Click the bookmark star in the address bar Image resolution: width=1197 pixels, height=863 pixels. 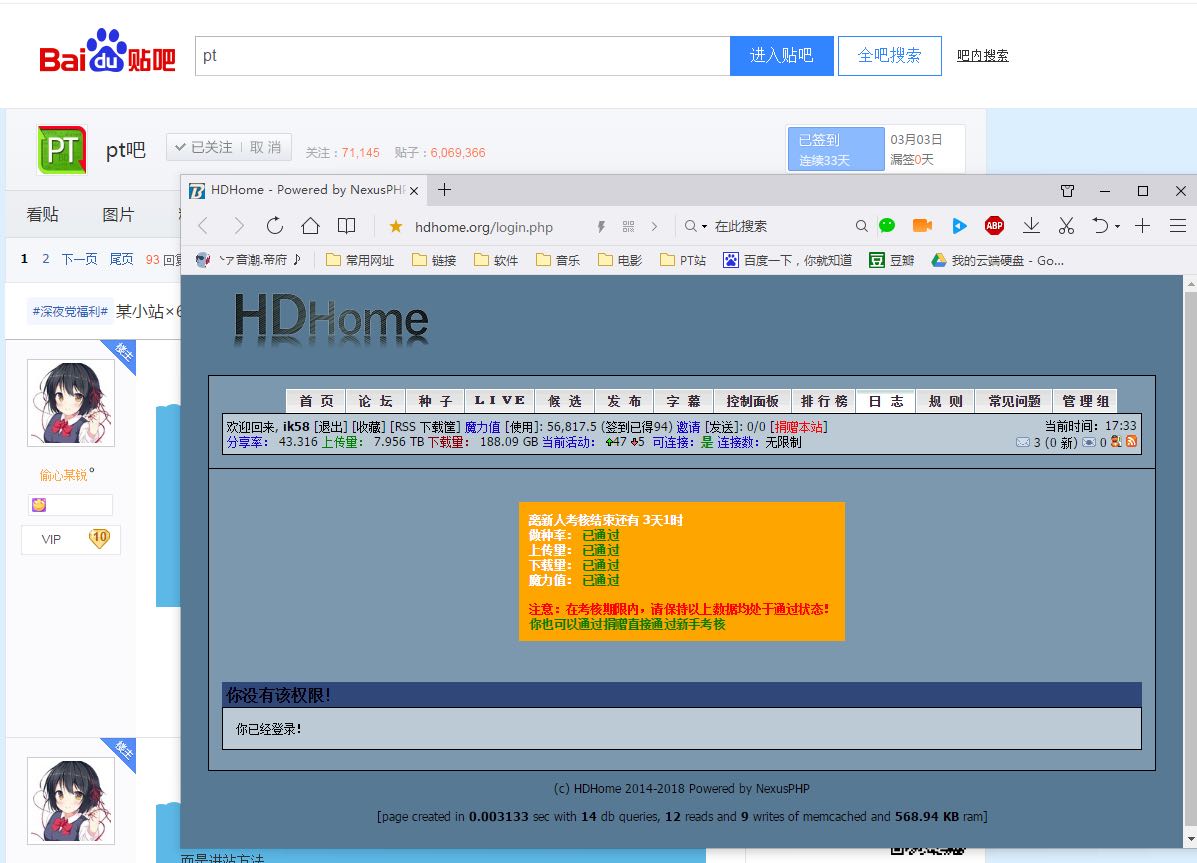(395, 226)
